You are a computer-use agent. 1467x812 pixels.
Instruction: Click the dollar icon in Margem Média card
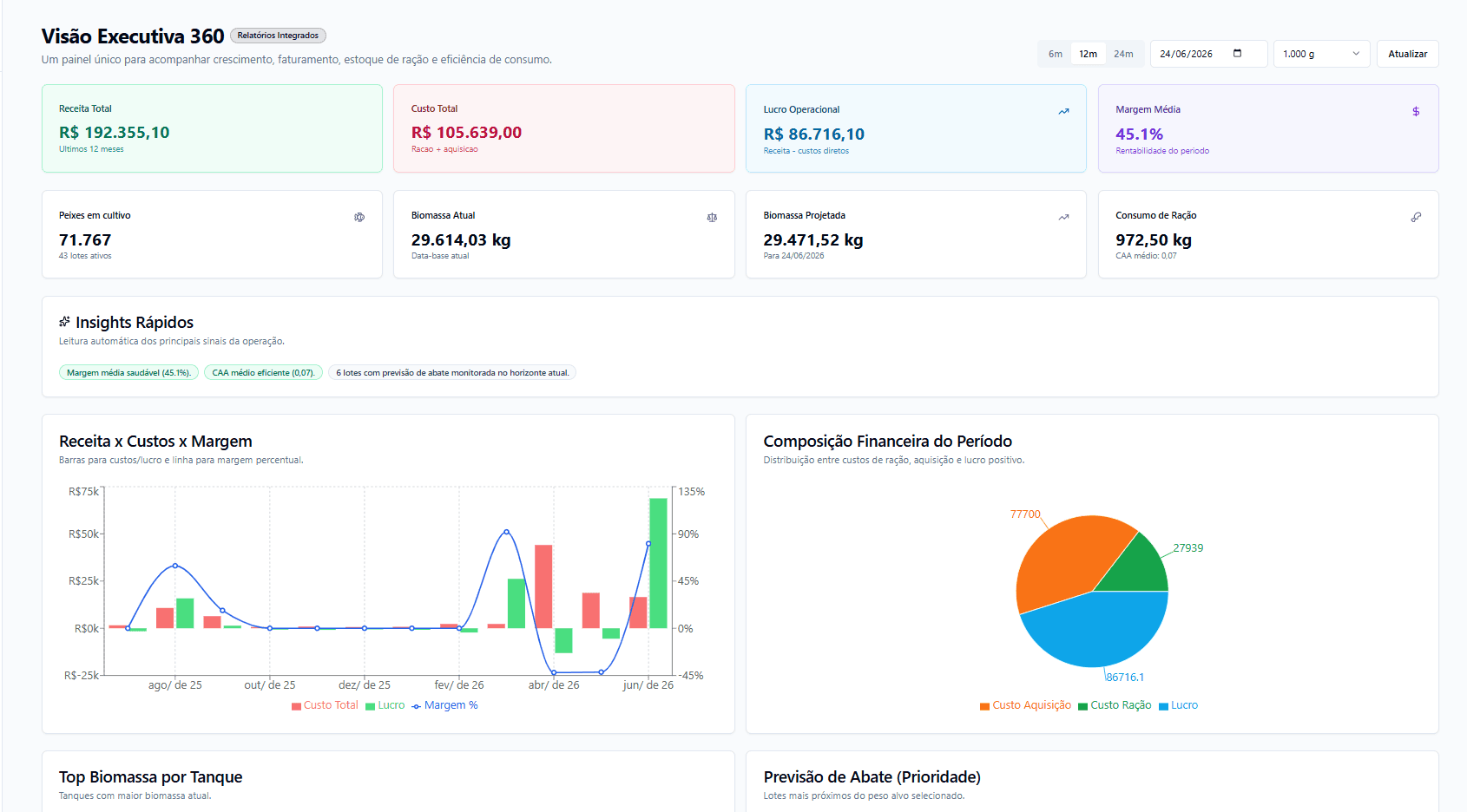click(x=1416, y=111)
